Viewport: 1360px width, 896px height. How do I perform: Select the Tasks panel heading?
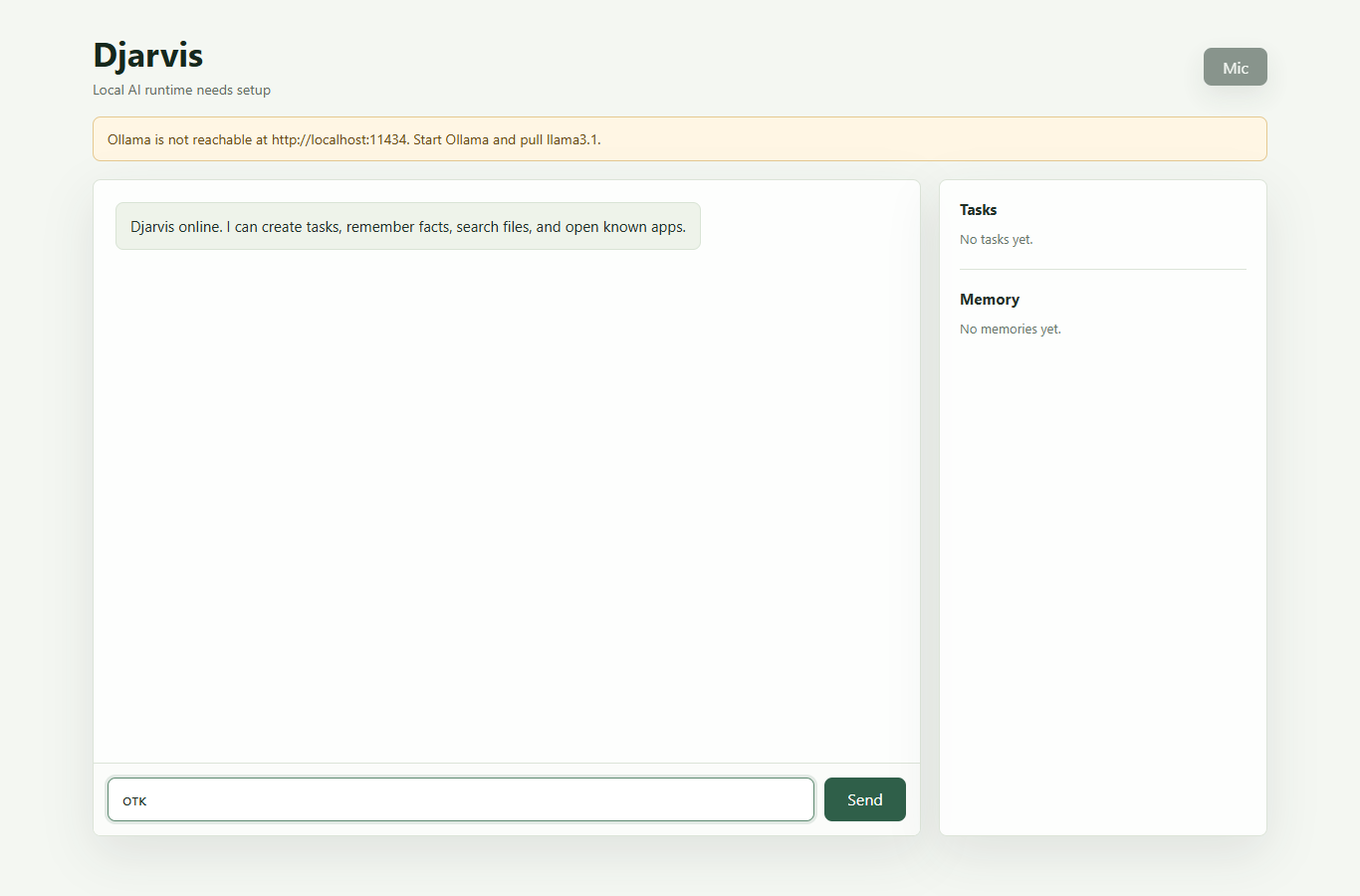click(x=978, y=210)
